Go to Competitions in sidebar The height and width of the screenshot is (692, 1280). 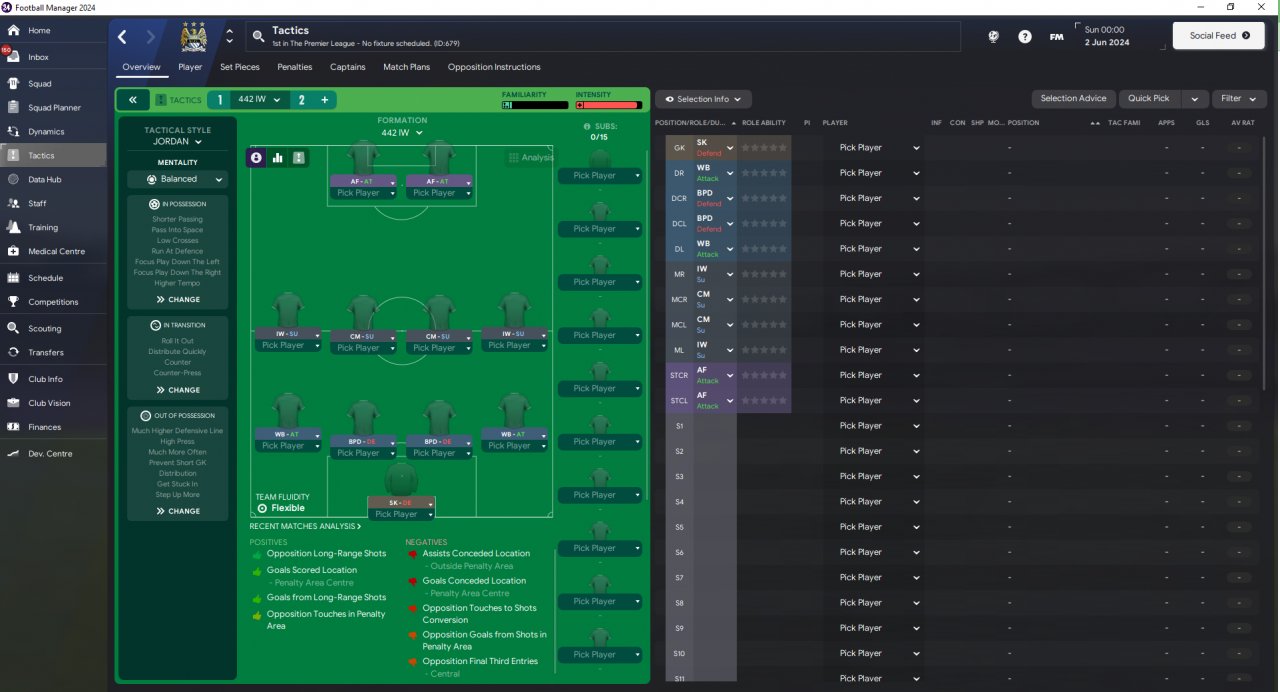point(53,302)
